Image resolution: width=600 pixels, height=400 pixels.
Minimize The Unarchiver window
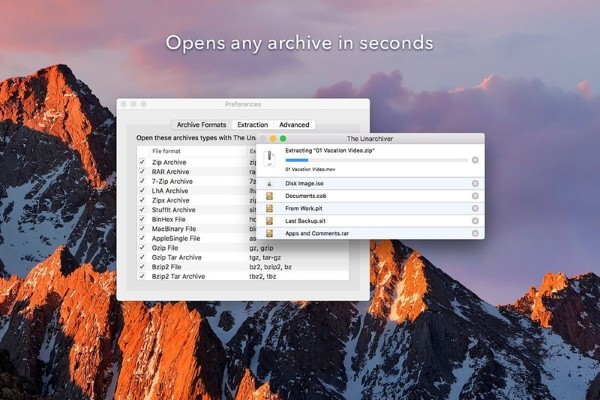(x=273, y=138)
